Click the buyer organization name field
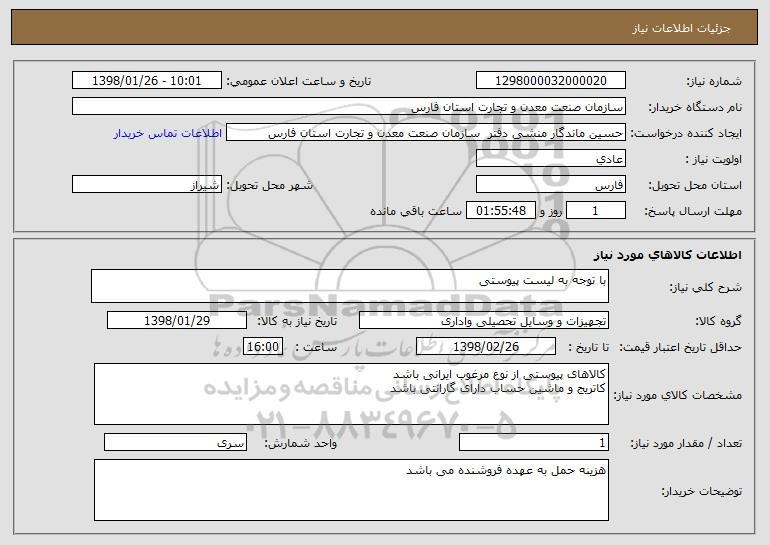Screen dimensions: 770x545 349,107
